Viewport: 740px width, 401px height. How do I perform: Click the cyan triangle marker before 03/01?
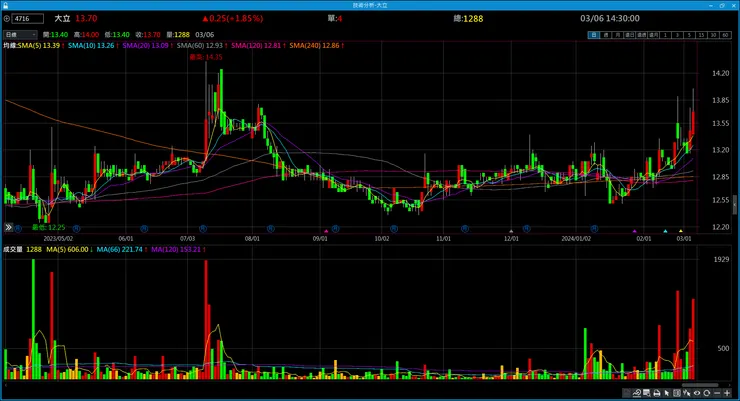665,231
